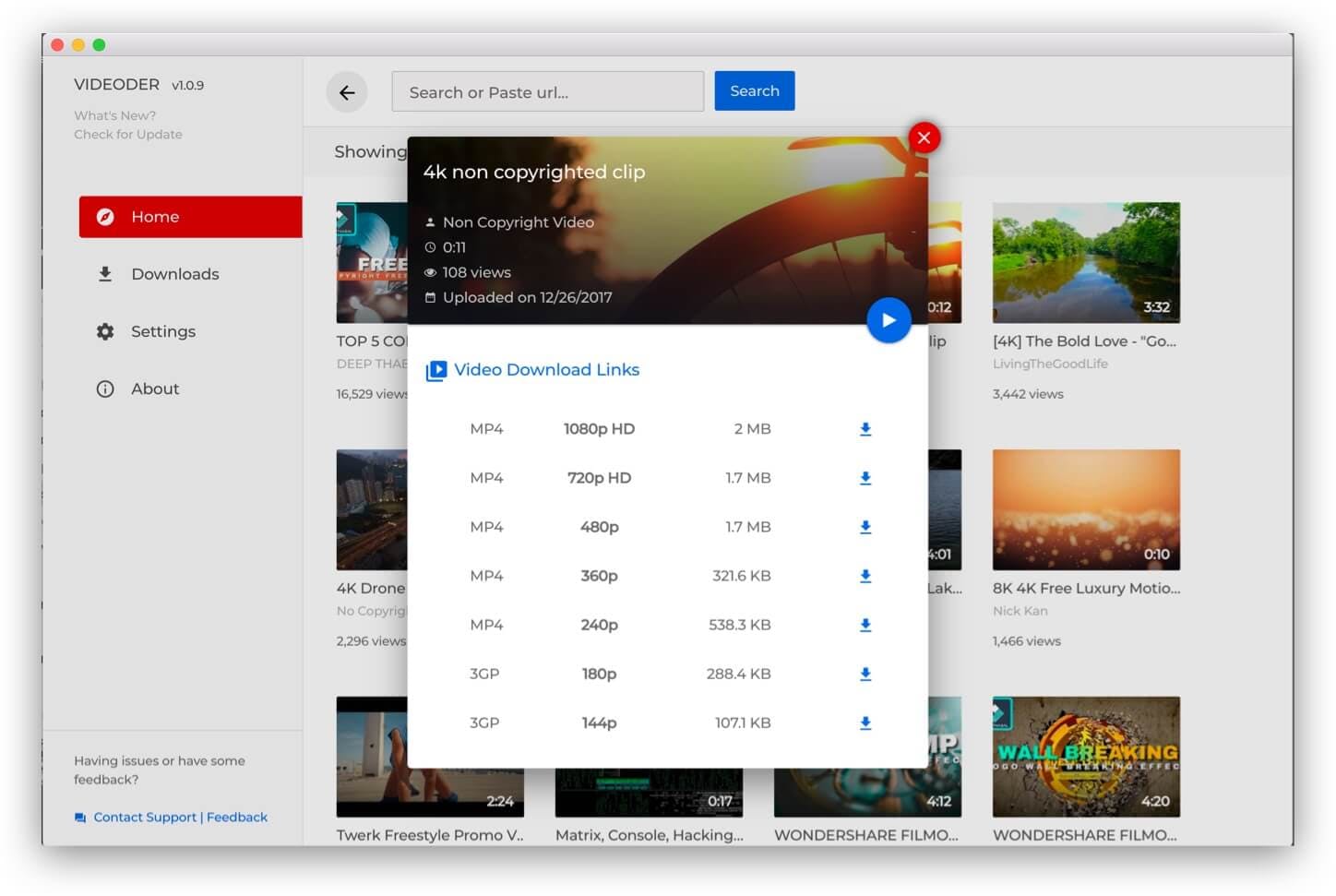Image resolution: width=1336 pixels, height=896 pixels.
Task: Close the video details popup
Action: 924,137
